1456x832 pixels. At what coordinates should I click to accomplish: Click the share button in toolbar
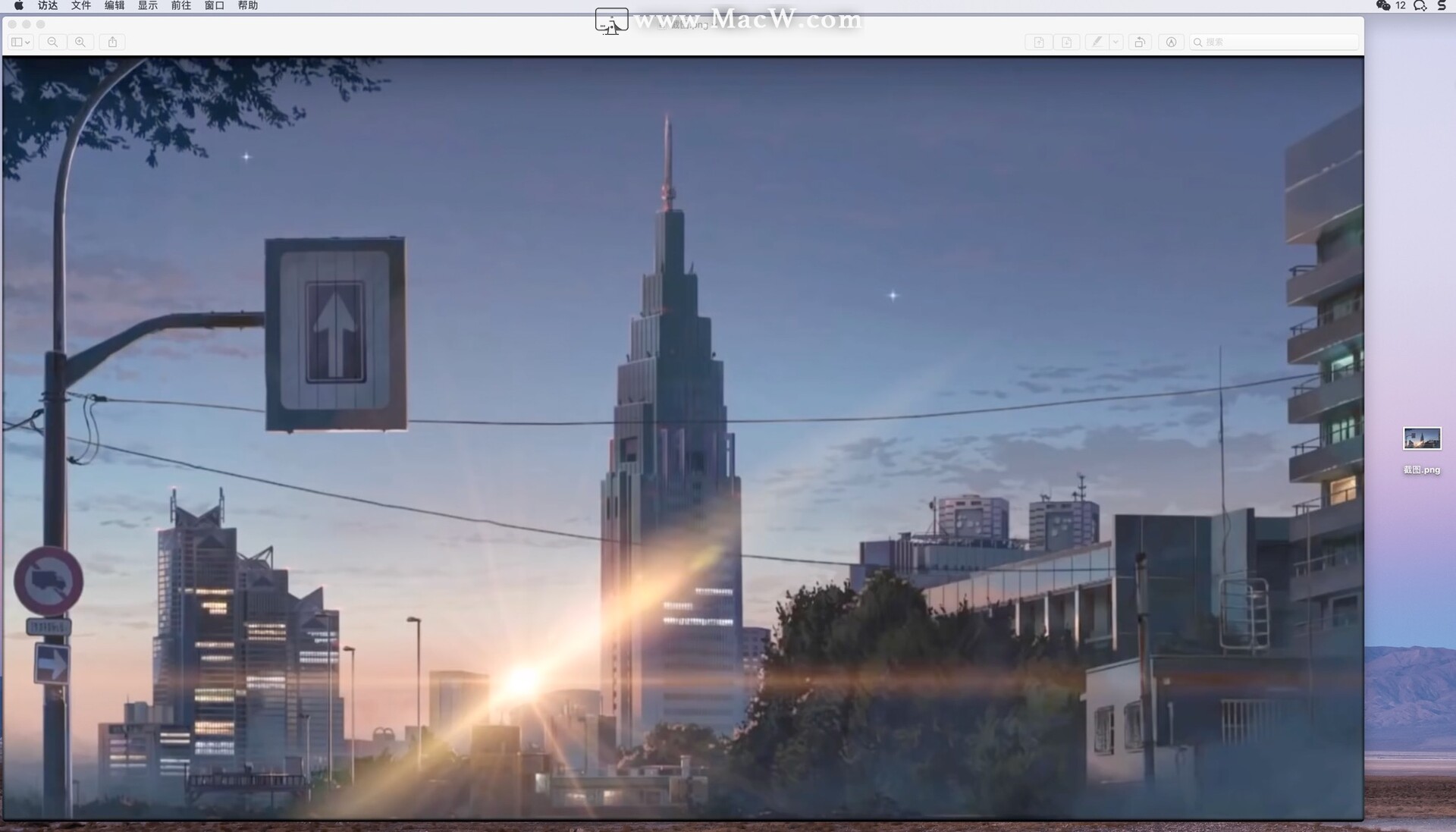[112, 42]
